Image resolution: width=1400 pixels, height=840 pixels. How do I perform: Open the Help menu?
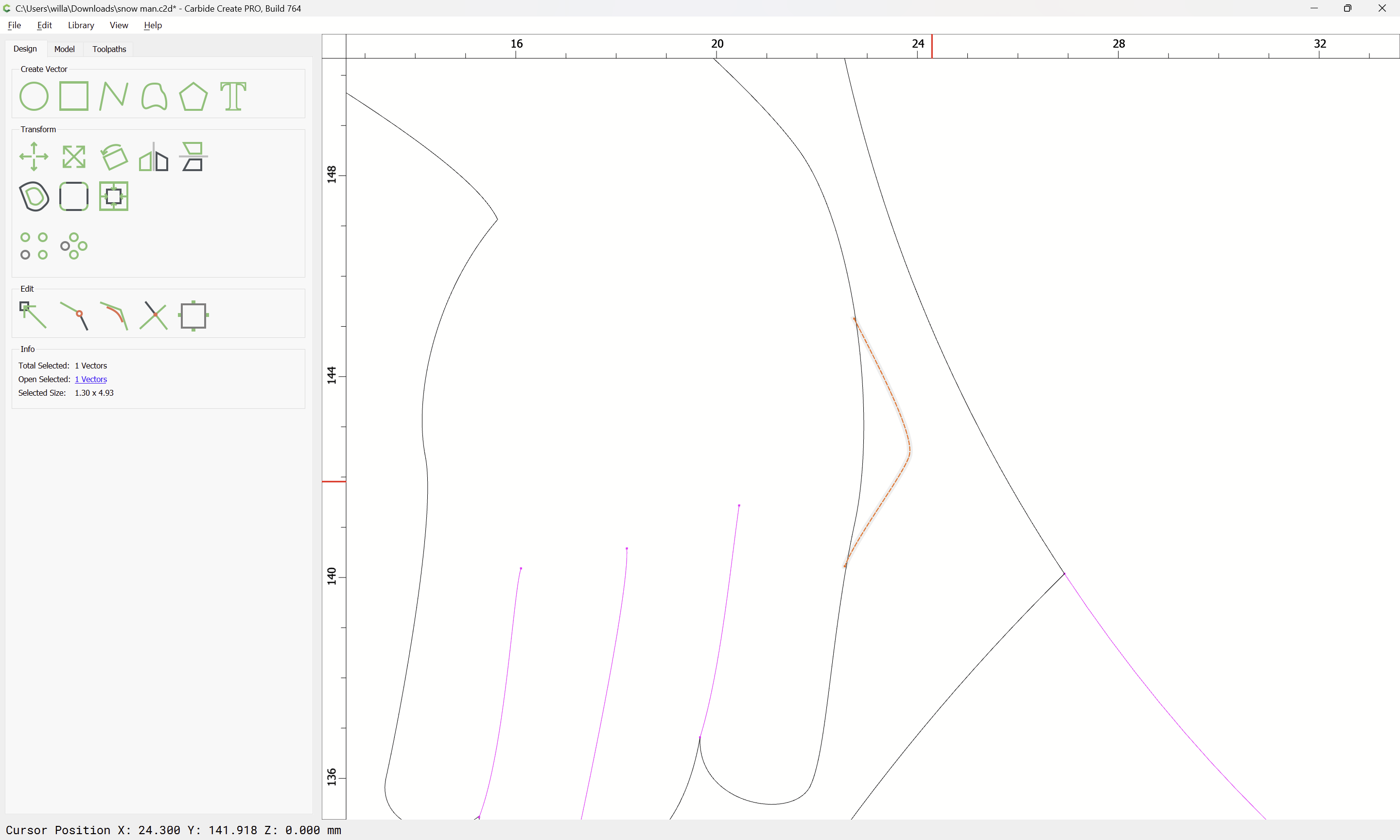[x=153, y=25]
